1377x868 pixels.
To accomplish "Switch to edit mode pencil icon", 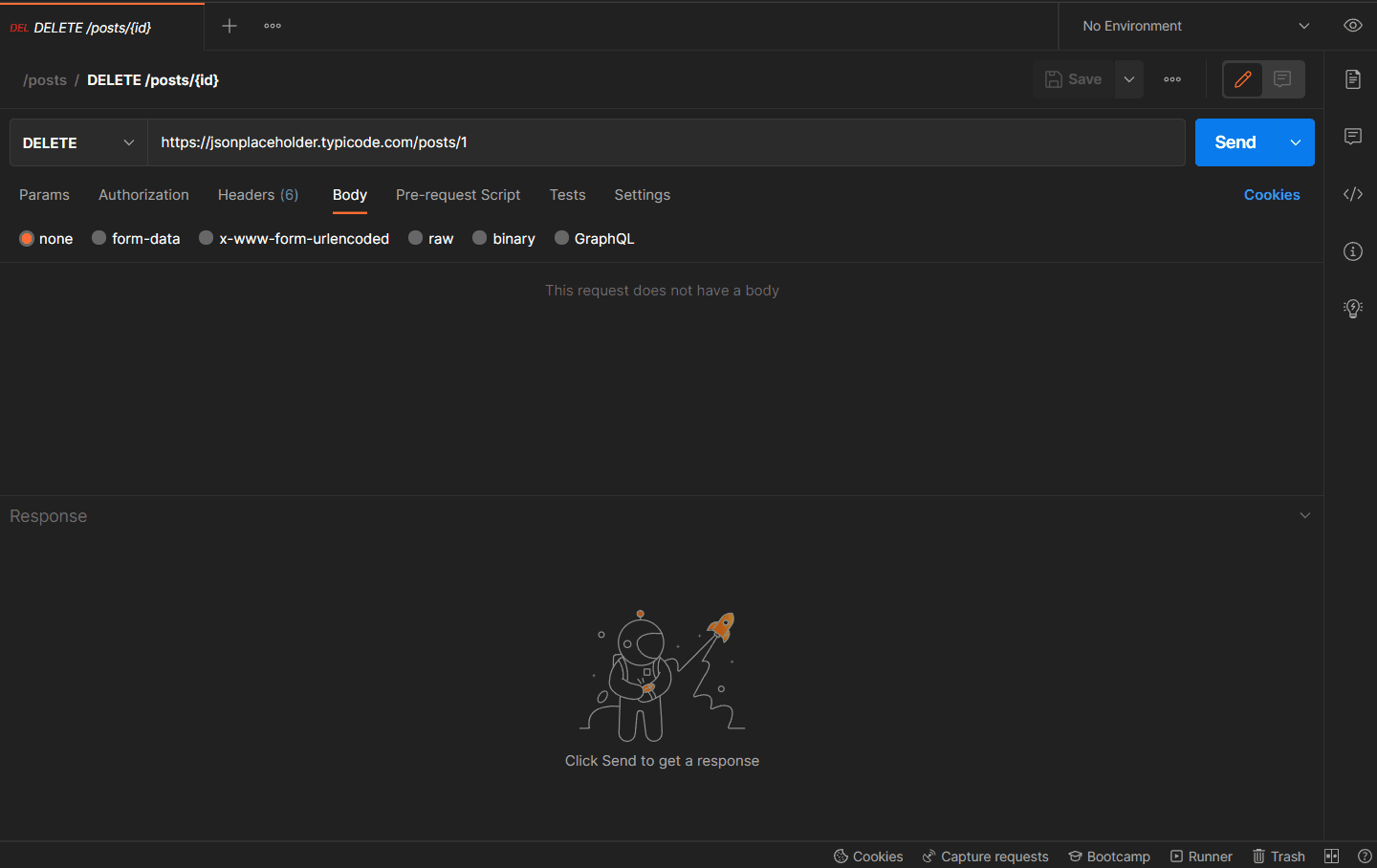I will point(1243,79).
